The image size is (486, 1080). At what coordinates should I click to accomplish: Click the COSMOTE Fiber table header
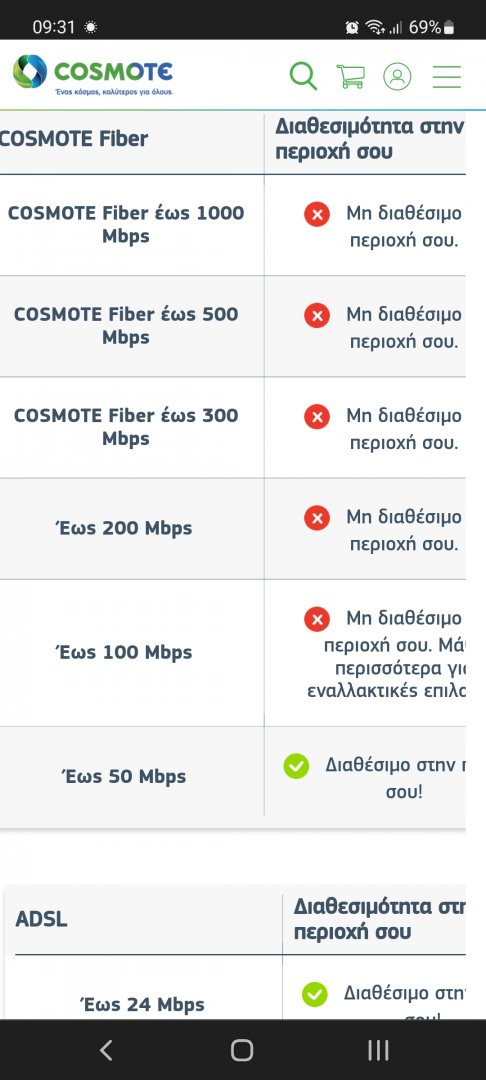(73, 138)
